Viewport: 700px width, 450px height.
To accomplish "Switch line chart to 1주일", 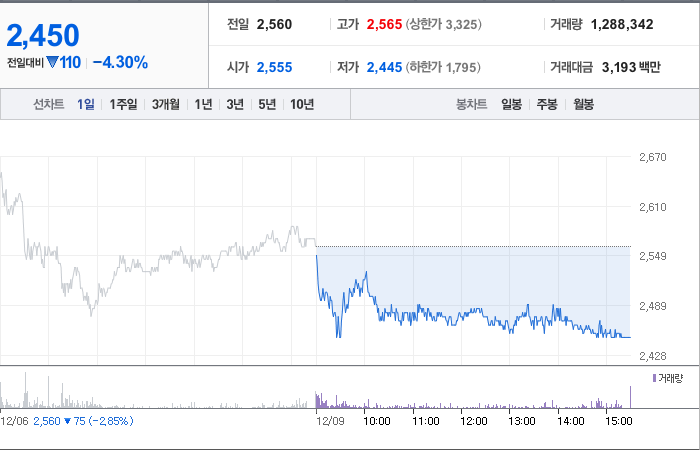I will (x=124, y=104).
